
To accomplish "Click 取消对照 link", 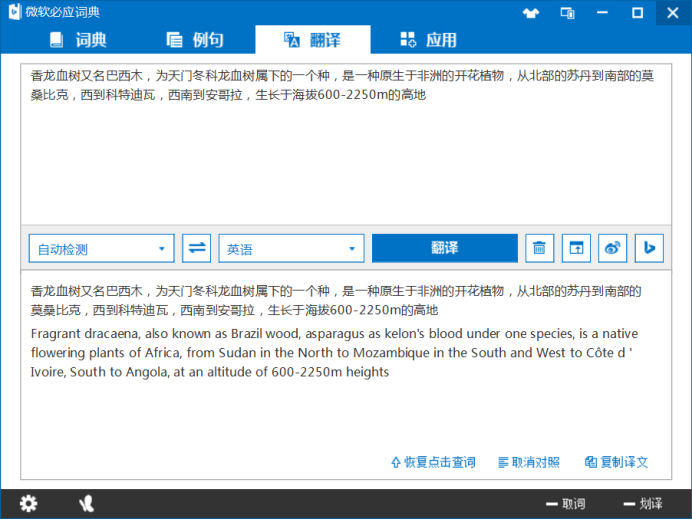I will (529, 462).
